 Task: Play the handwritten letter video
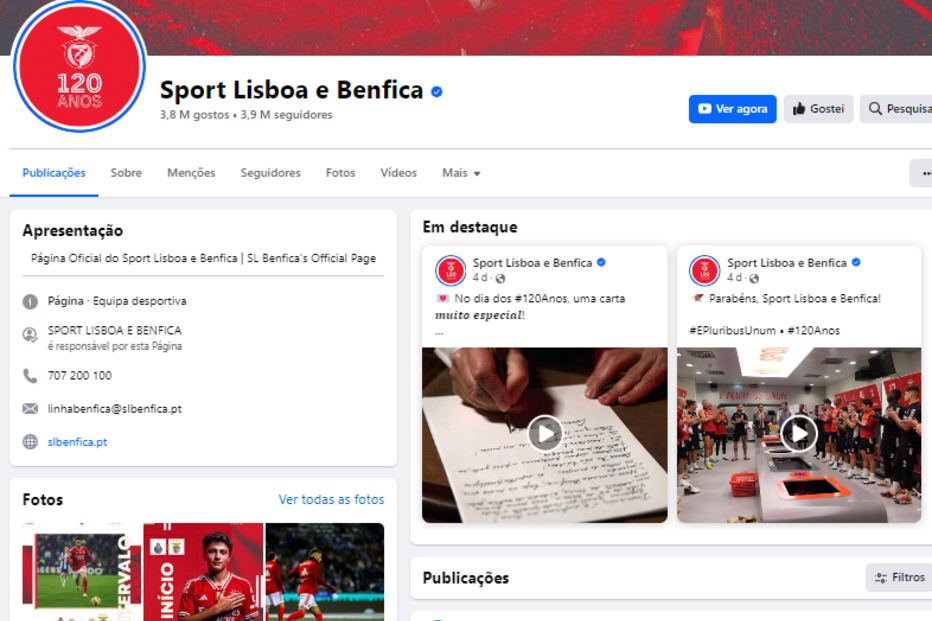[x=544, y=434]
